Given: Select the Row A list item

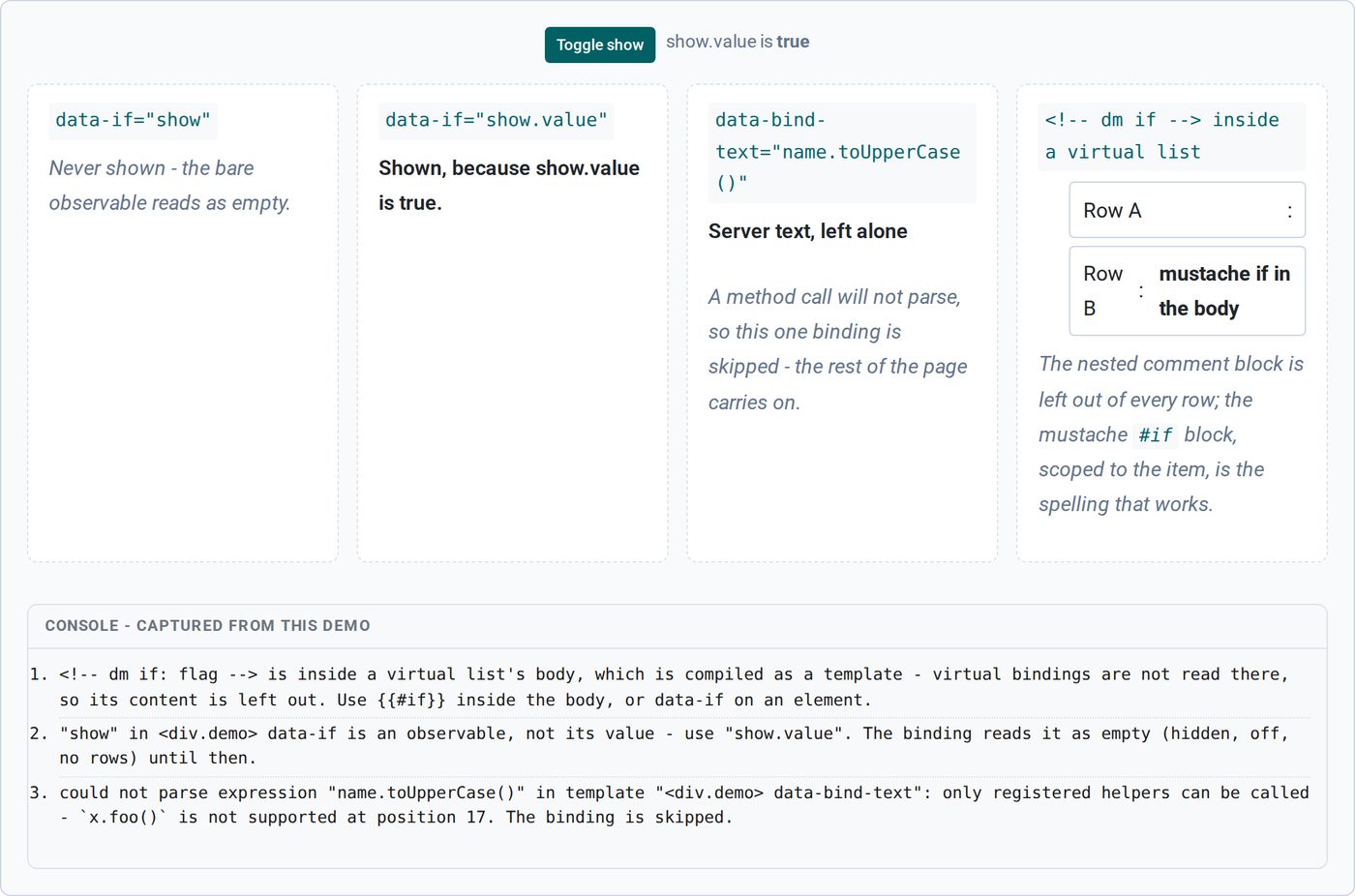Looking at the screenshot, I should pyautogui.click(x=1187, y=210).
